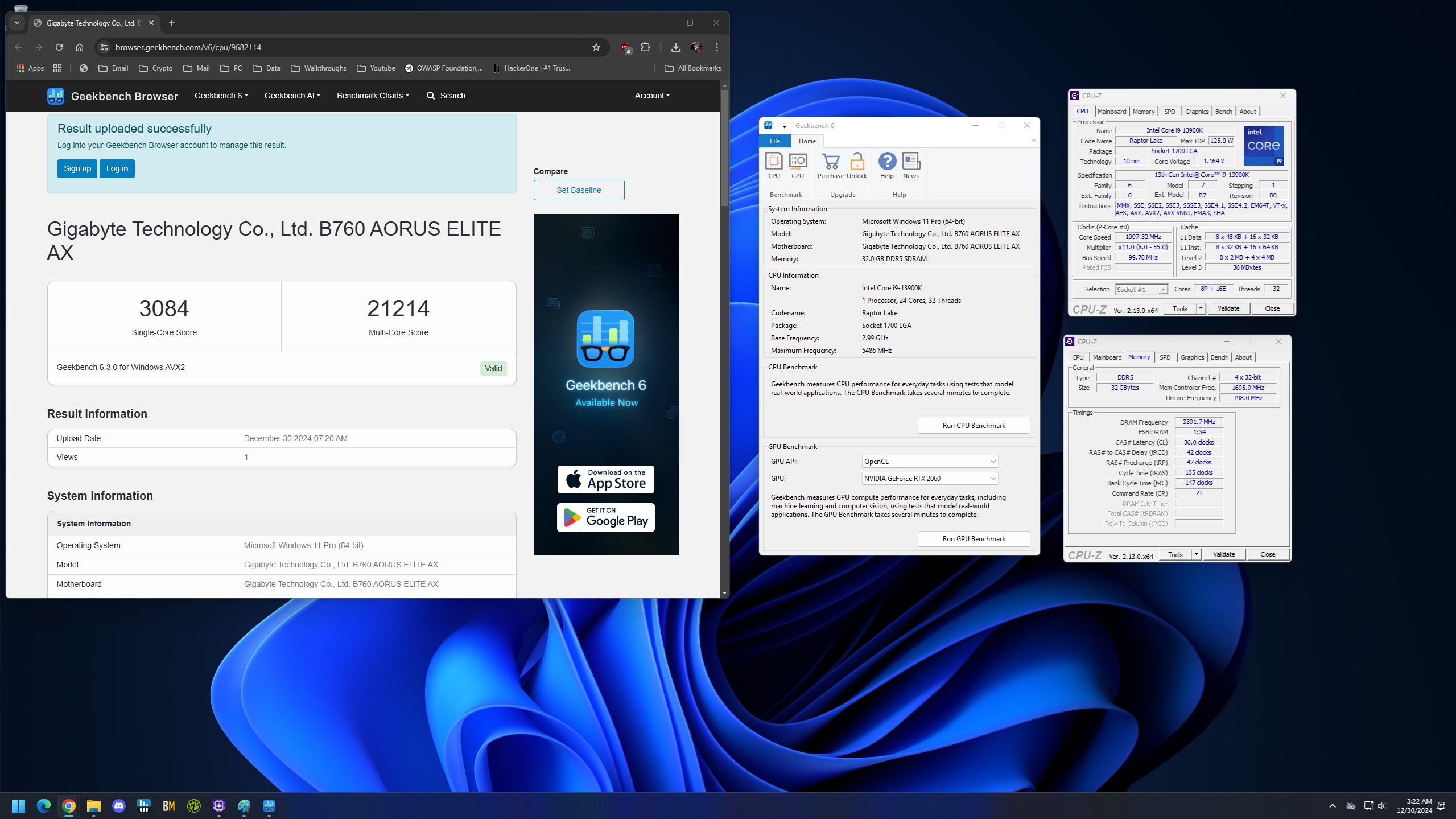Open the Bench tab in lower CPU-Z

pyautogui.click(x=1219, y=357)
